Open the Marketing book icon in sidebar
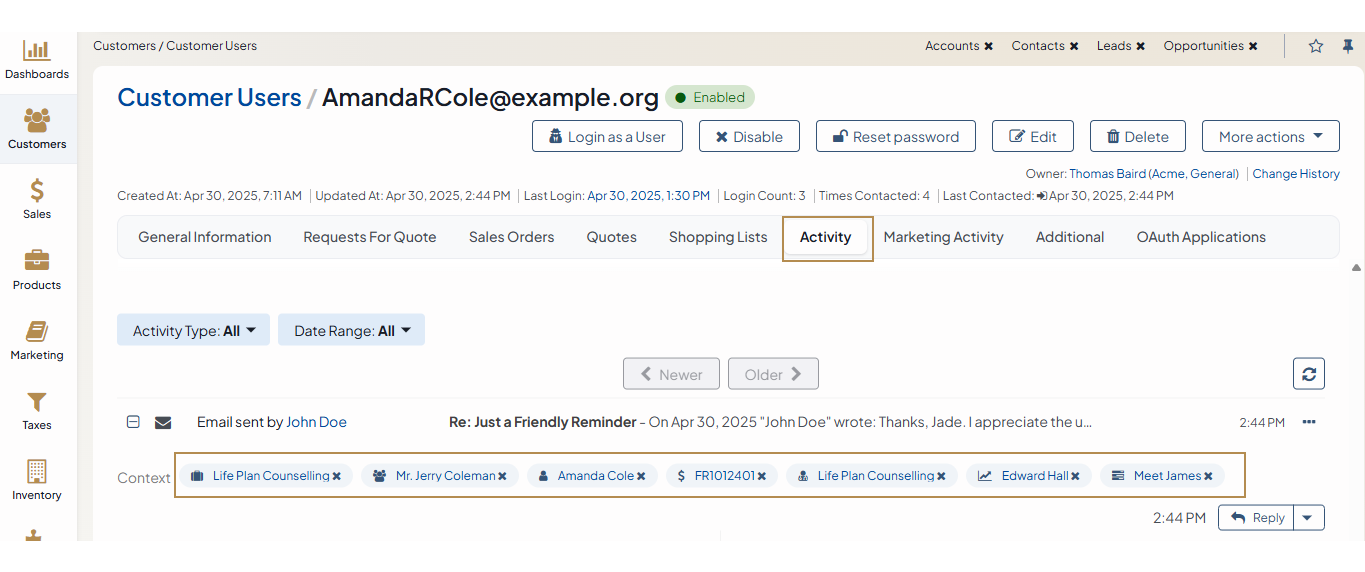This screenshot has height=572, width=1365. 37,331
